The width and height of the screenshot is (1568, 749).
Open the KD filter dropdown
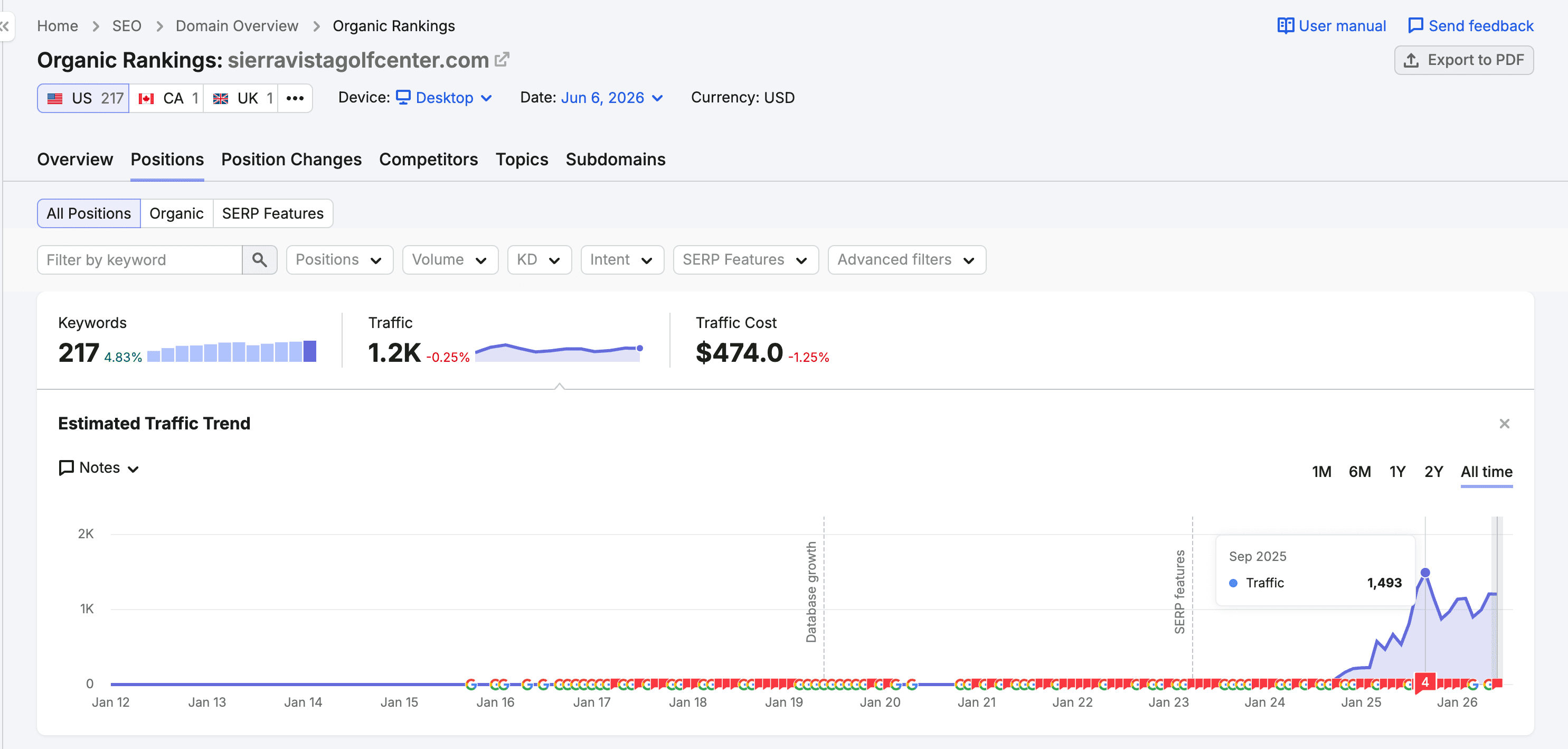540,260
